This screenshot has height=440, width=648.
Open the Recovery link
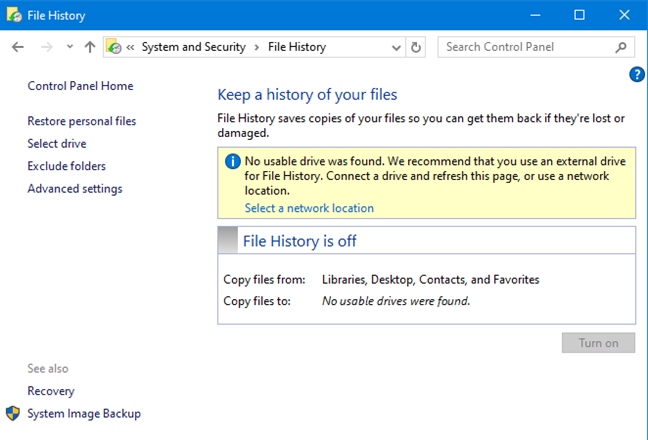point(51,391)
